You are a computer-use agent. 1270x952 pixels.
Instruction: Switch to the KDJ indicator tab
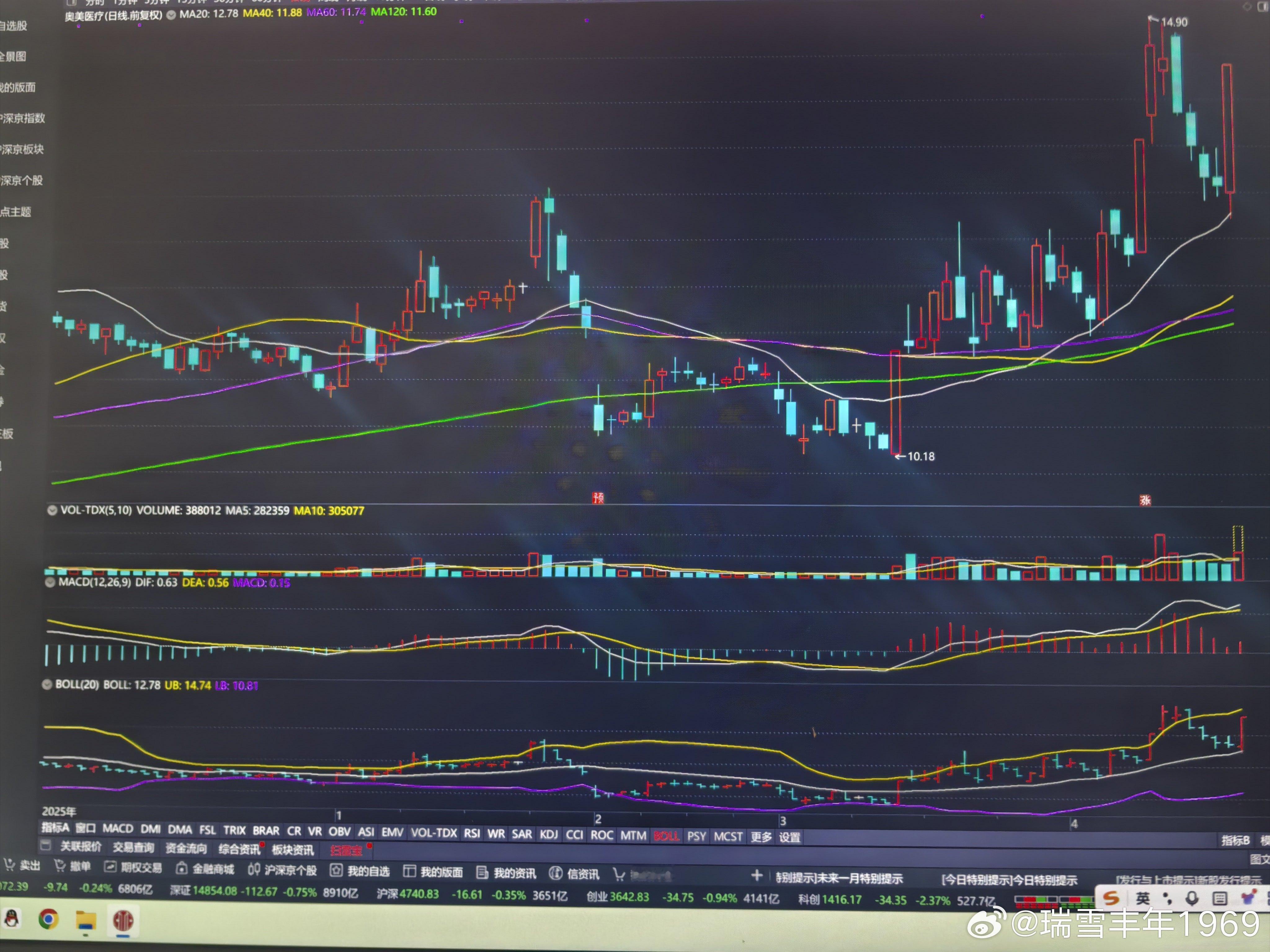[548, 834]
